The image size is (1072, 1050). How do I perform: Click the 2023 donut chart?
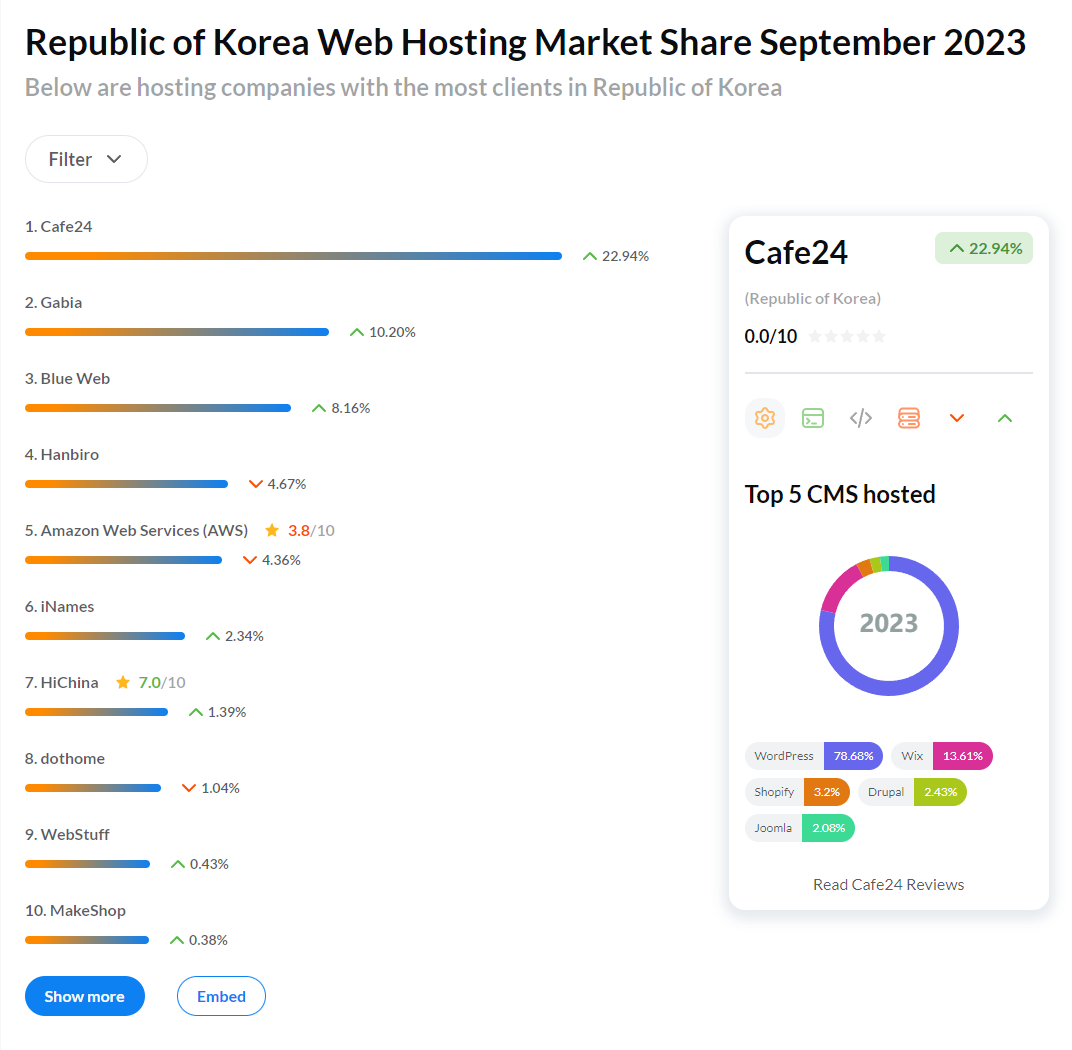[888, 625]
